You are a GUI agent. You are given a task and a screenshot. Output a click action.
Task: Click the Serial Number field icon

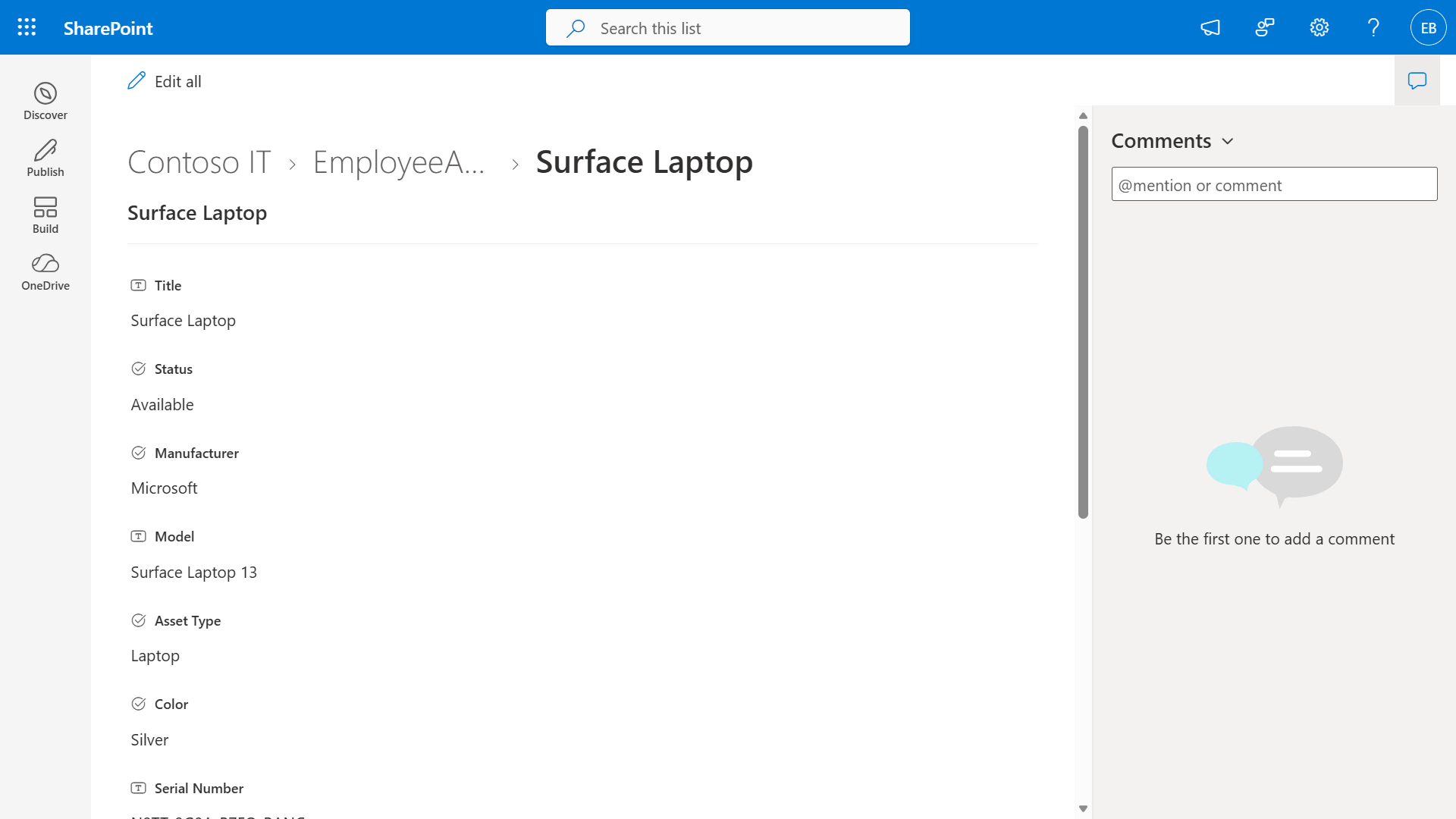[139, 789]
